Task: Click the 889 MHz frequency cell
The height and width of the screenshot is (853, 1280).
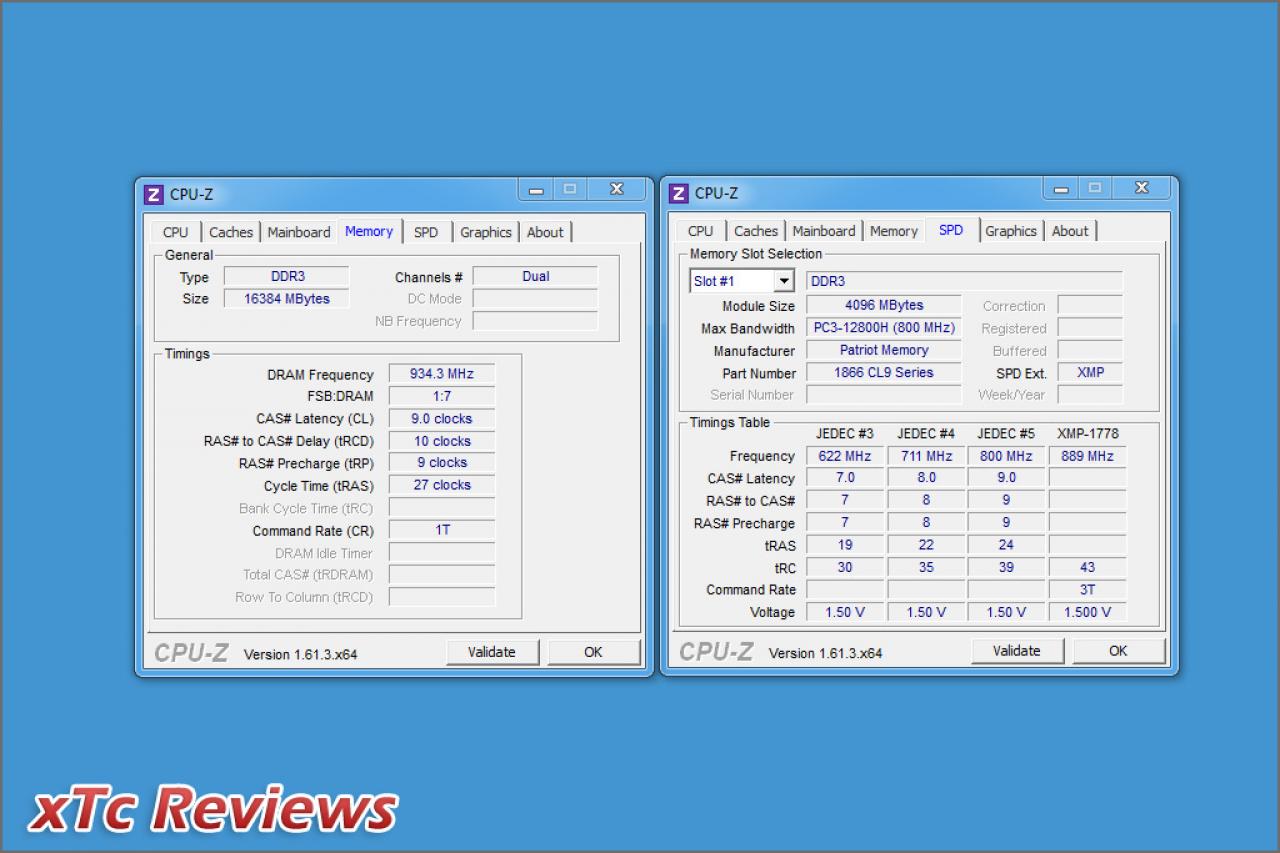Action: [x=1087, y=456]
